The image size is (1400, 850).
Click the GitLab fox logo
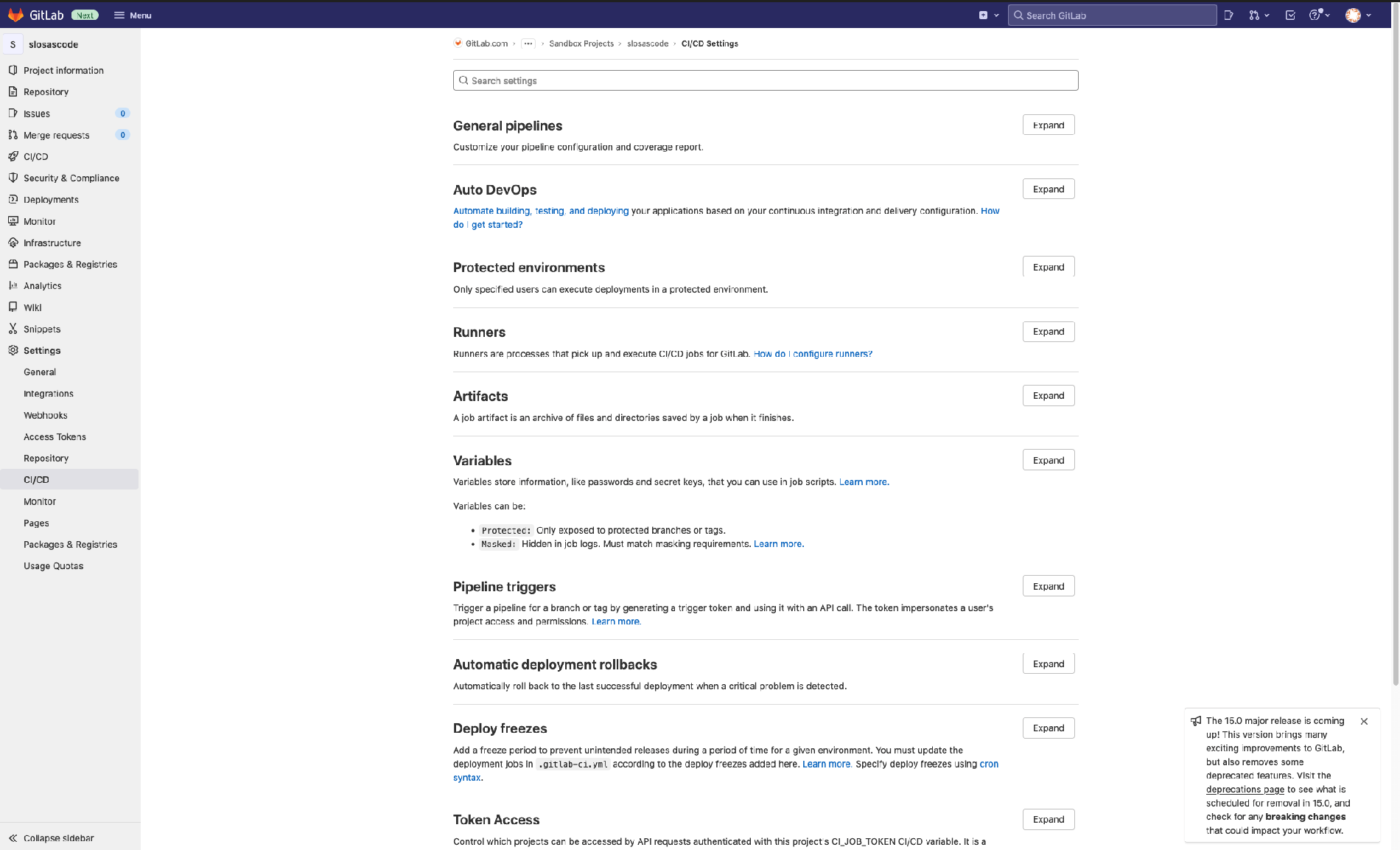click(x=15, y=15)
